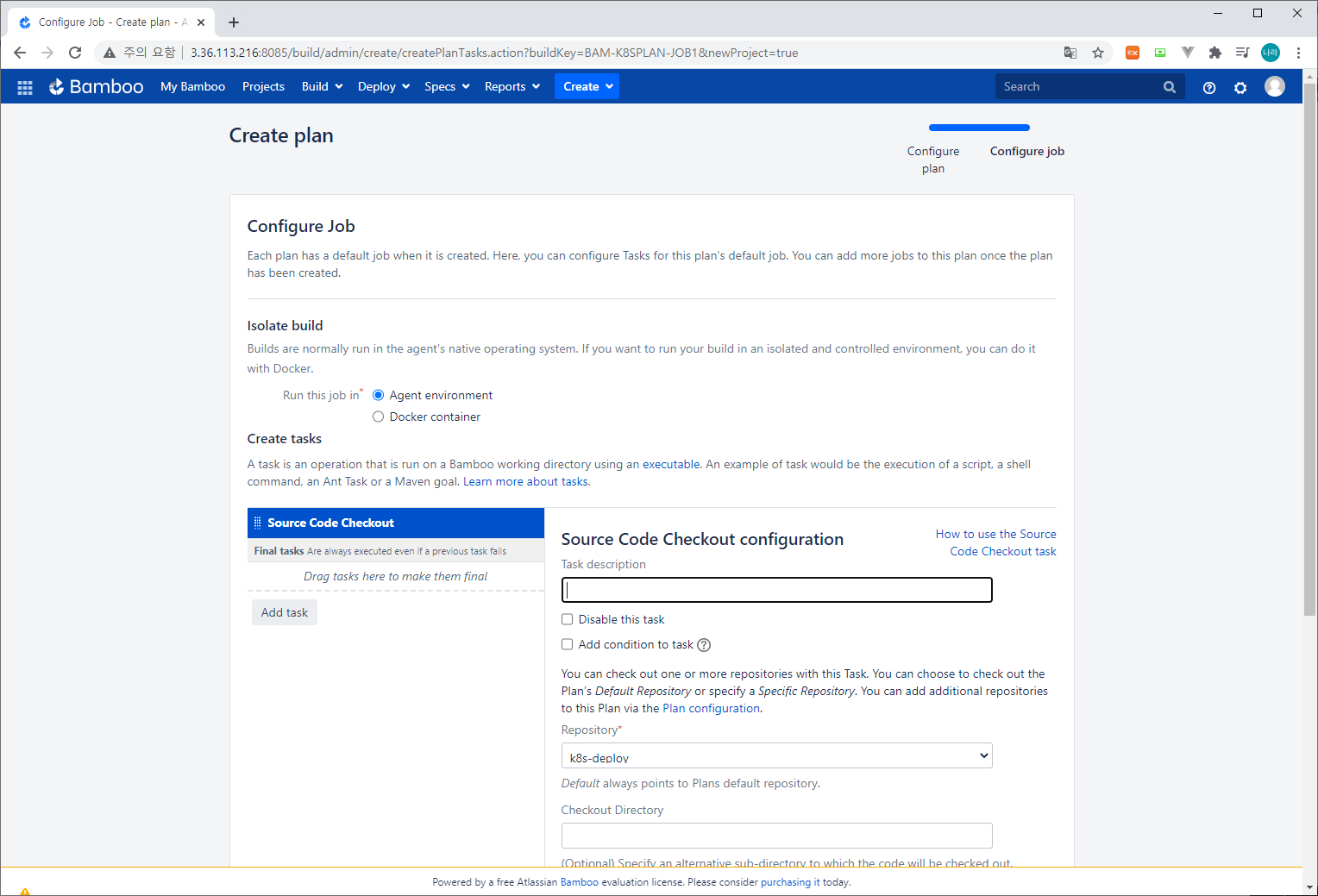Open Learn more about tasks link
This screenshot has width=1318, height=896.
pos(525,481)
